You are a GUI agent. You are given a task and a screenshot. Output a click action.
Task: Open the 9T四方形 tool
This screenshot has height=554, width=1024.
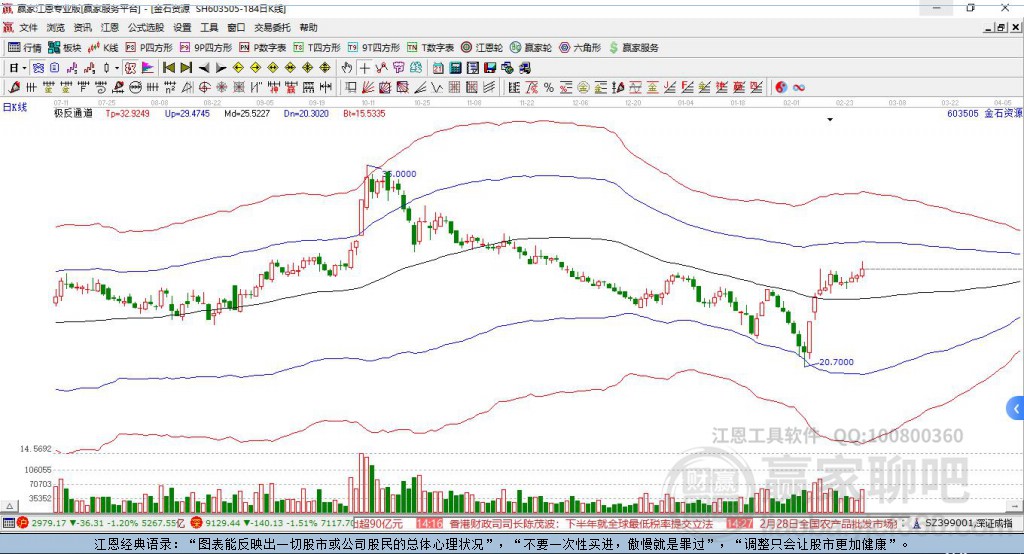click(x=374, y=48)
